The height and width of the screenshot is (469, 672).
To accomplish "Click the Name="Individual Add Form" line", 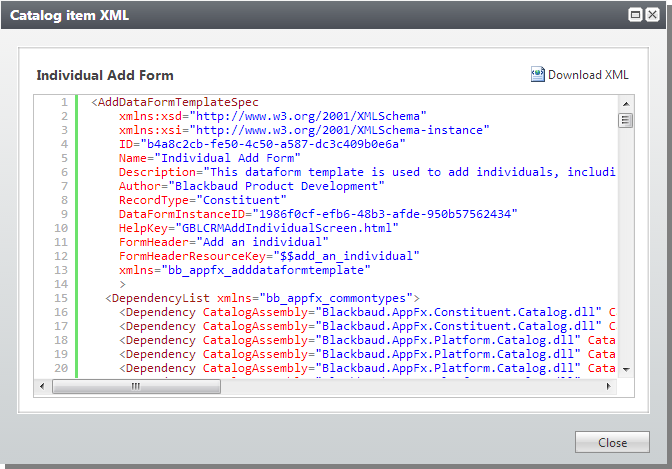I will (210, 158).
